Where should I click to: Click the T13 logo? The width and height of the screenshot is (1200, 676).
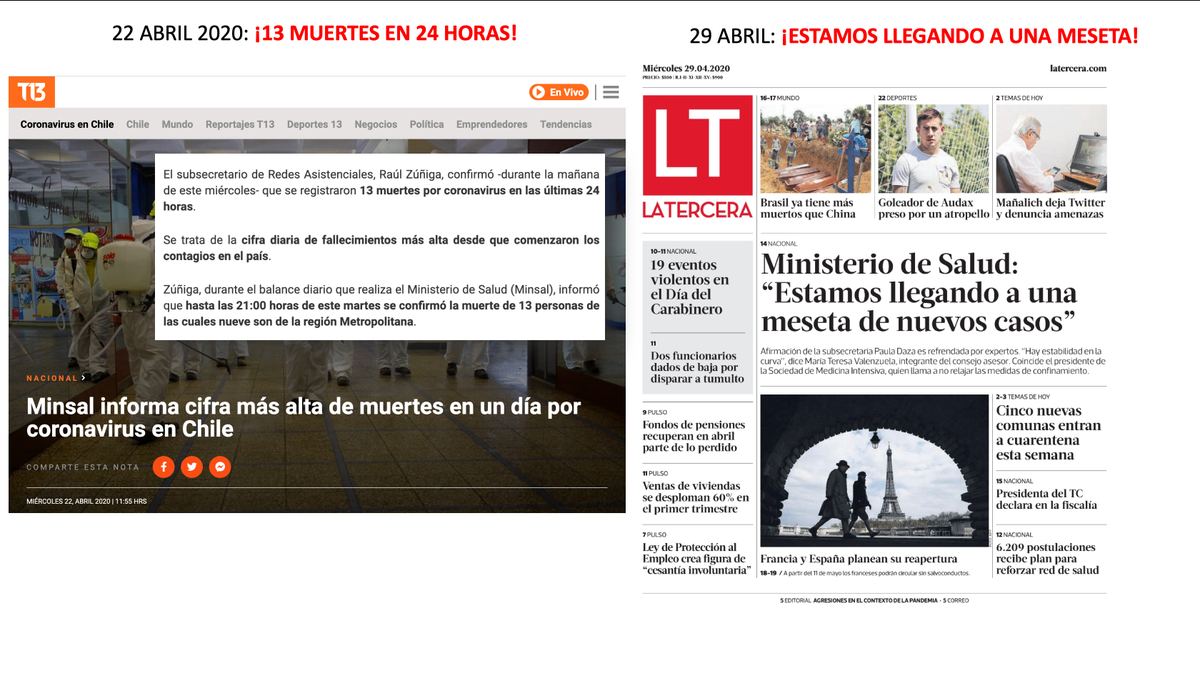(x=32, y=92)
